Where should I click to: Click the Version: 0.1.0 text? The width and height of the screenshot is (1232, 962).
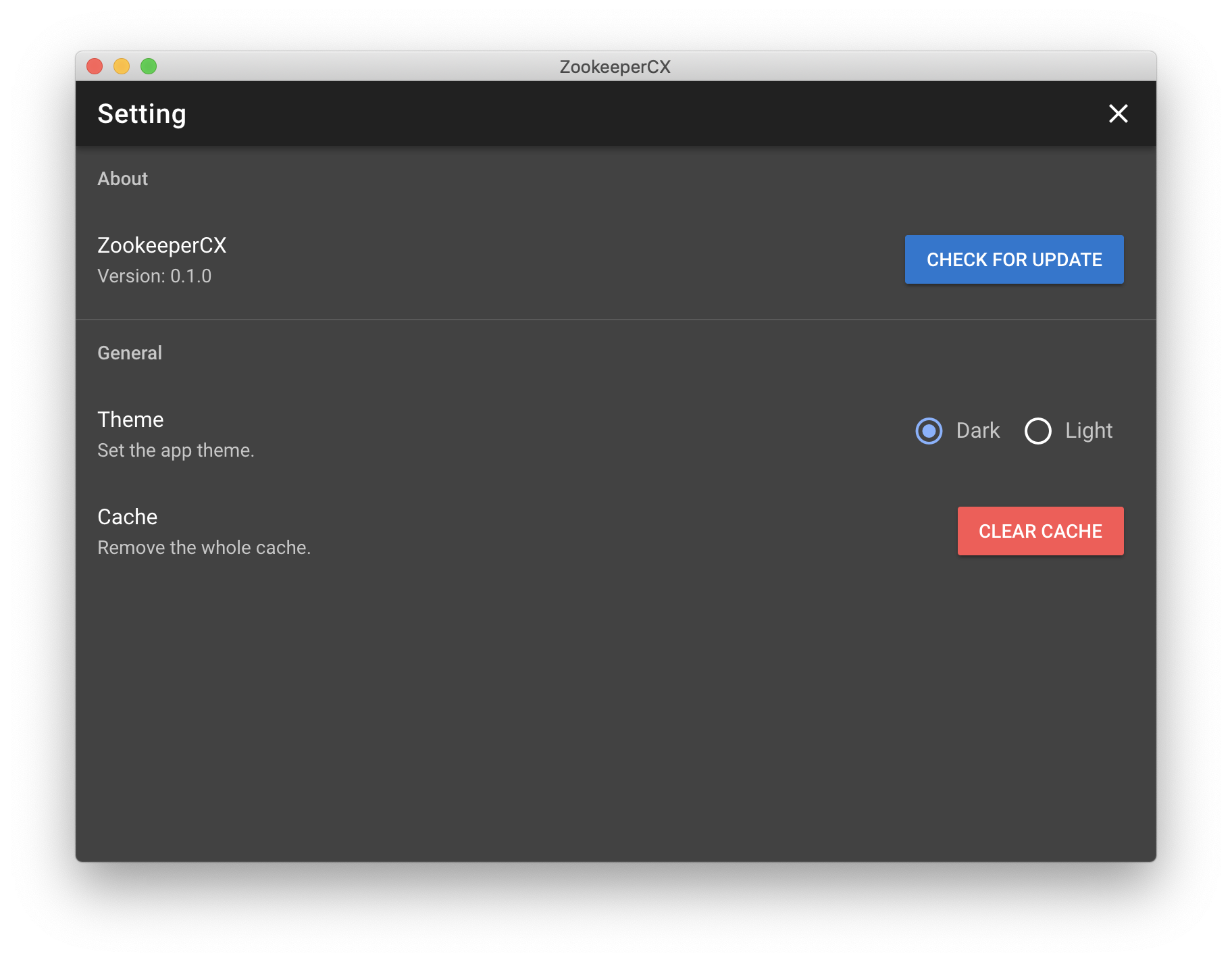pyautogui.click(x=155, y=276)
